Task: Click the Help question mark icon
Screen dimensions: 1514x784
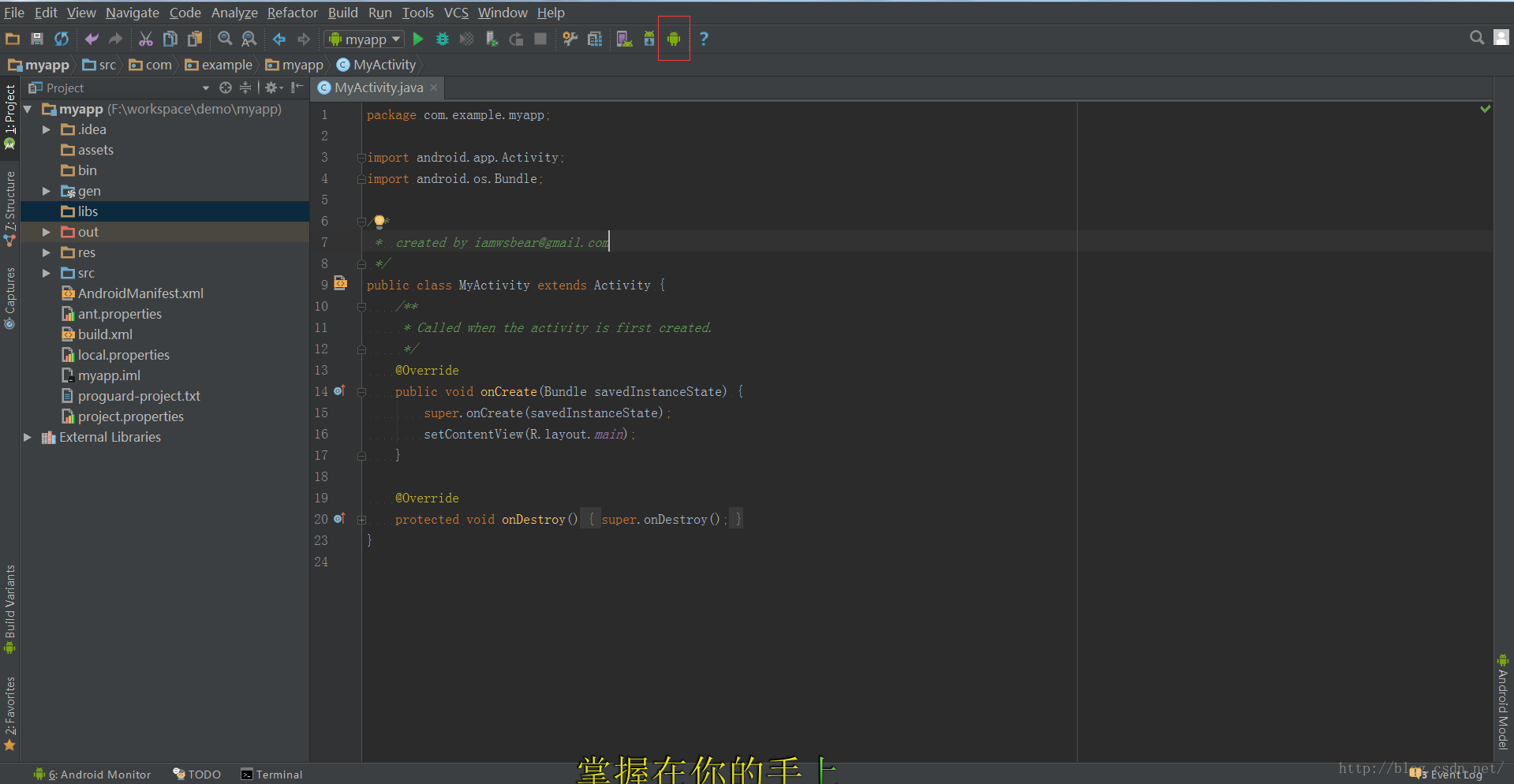Action: 704,39
